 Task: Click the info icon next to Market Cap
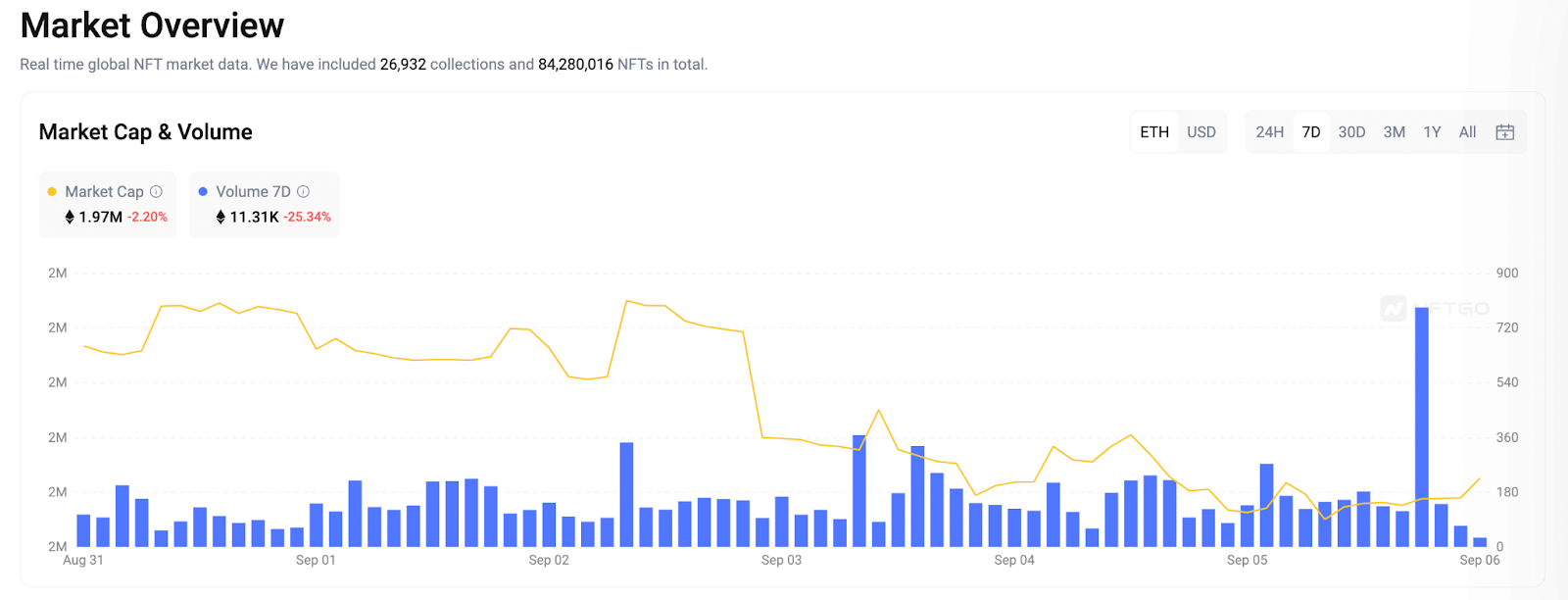[x=156, y=191]
